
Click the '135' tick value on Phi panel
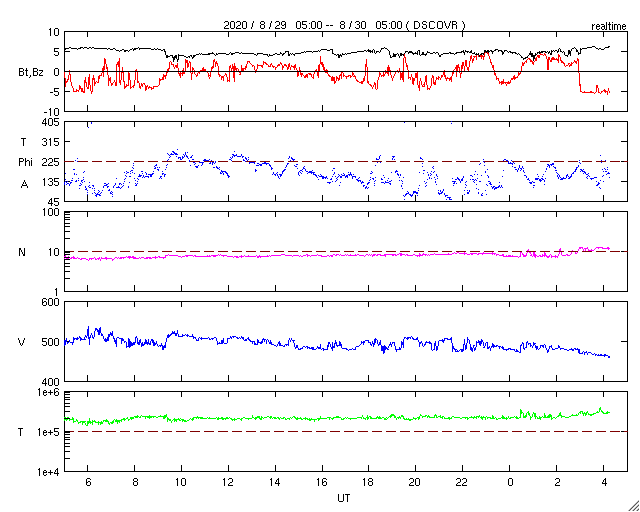coord(51,182)
